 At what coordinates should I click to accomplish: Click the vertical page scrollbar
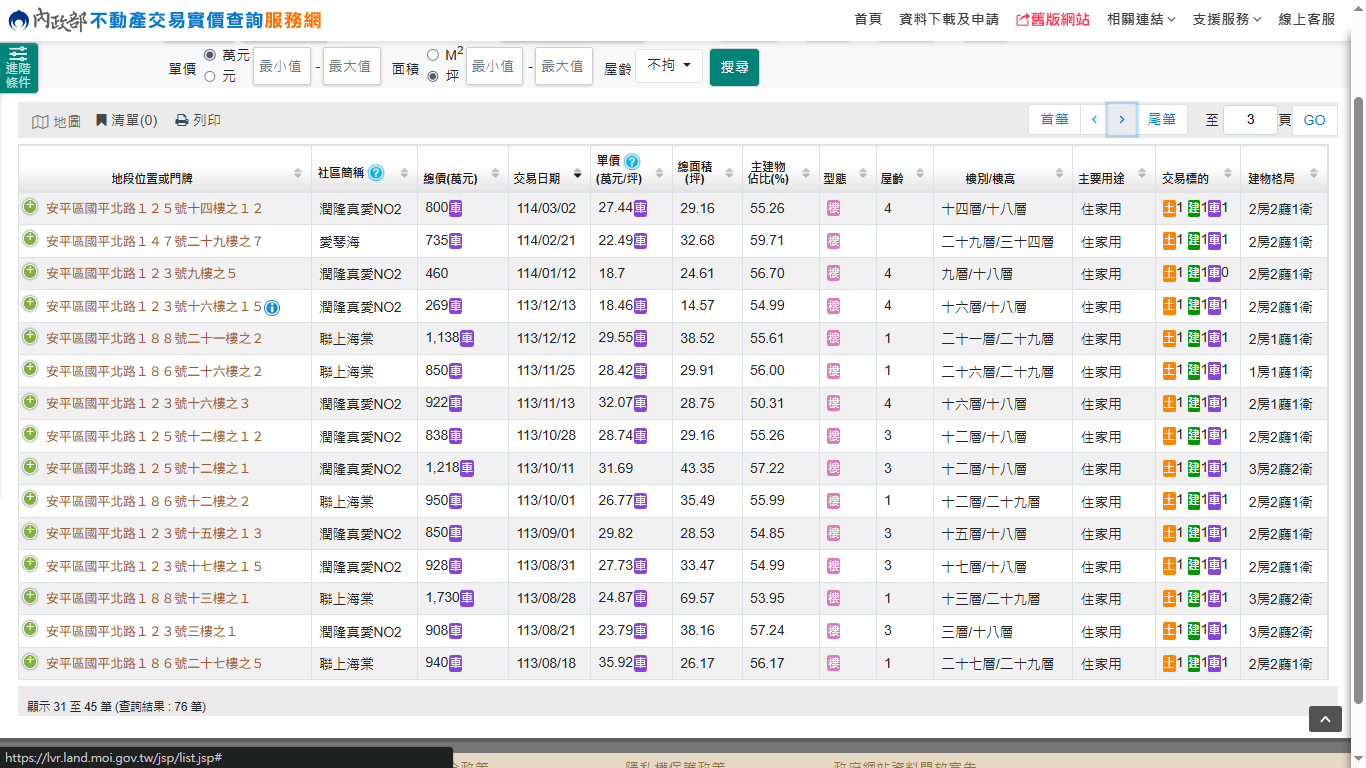(x=1357, y=400)
